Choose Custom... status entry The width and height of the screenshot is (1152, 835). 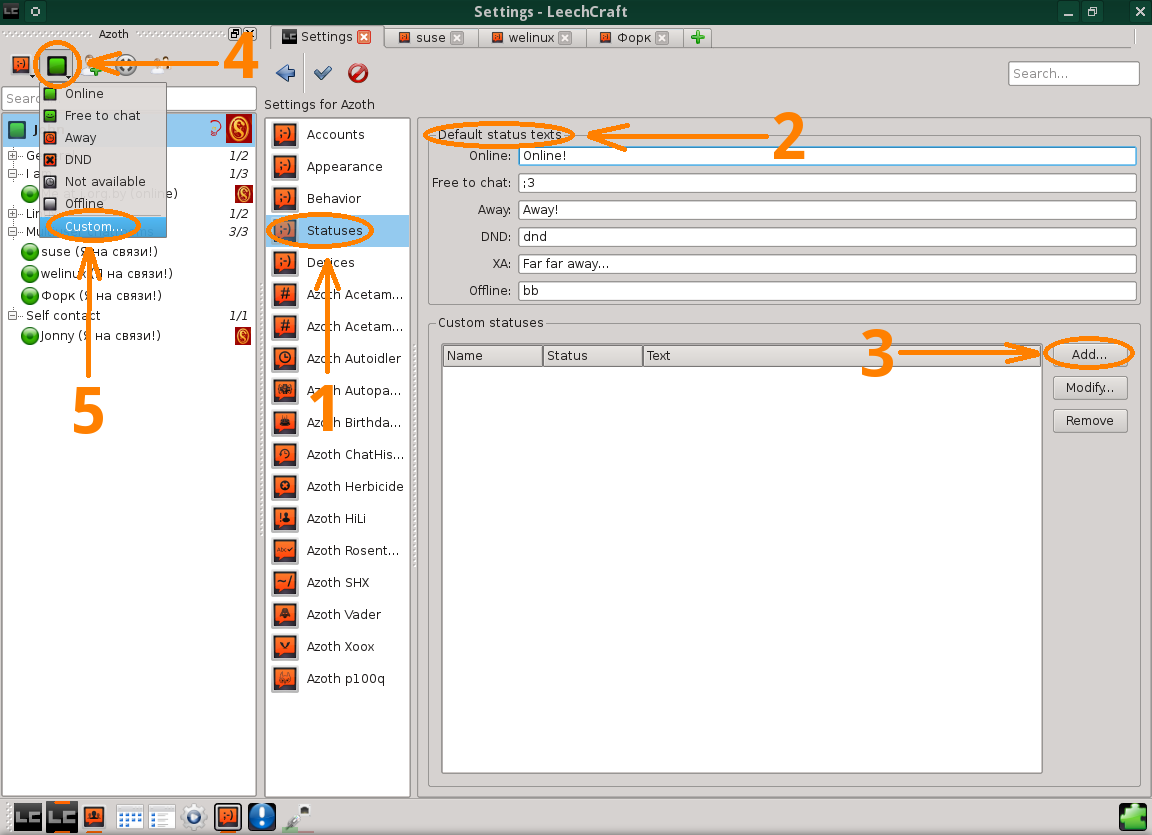click(103, 226)
